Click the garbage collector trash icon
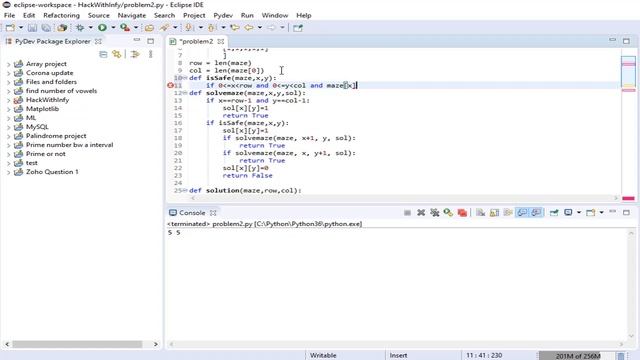The height and width of the screenshot is (360, 640). [620, 356]
